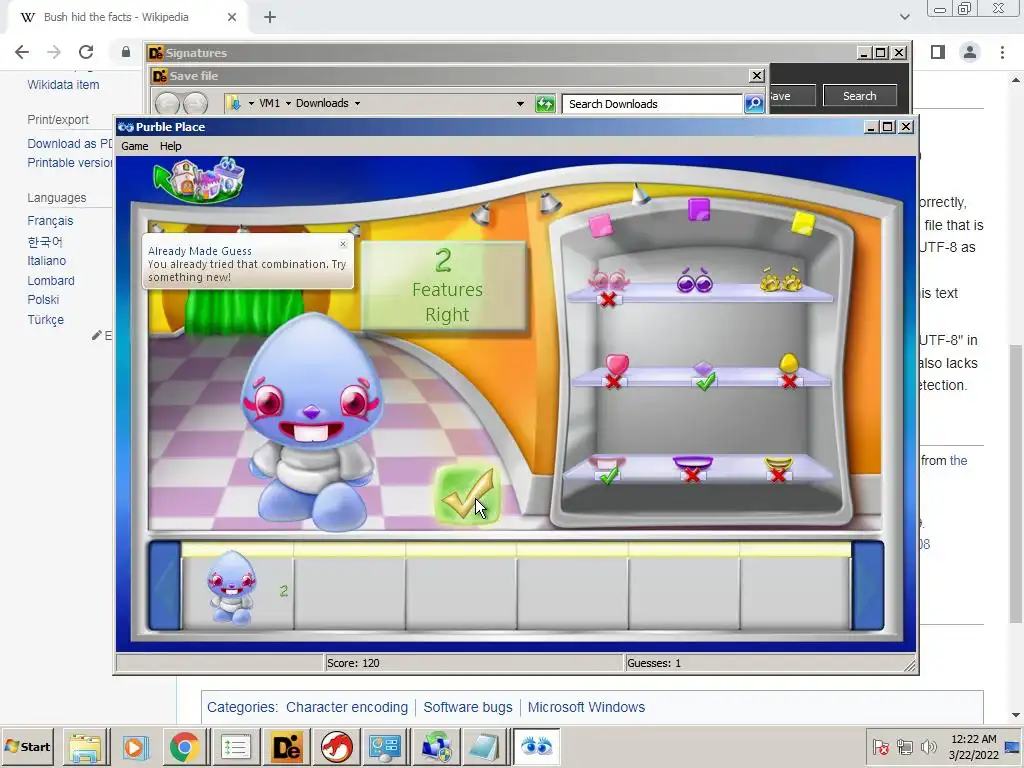Click the search magnifier in Save file dialog
Viewport: 1024px width, 768px height.
(x=754, y=104)
